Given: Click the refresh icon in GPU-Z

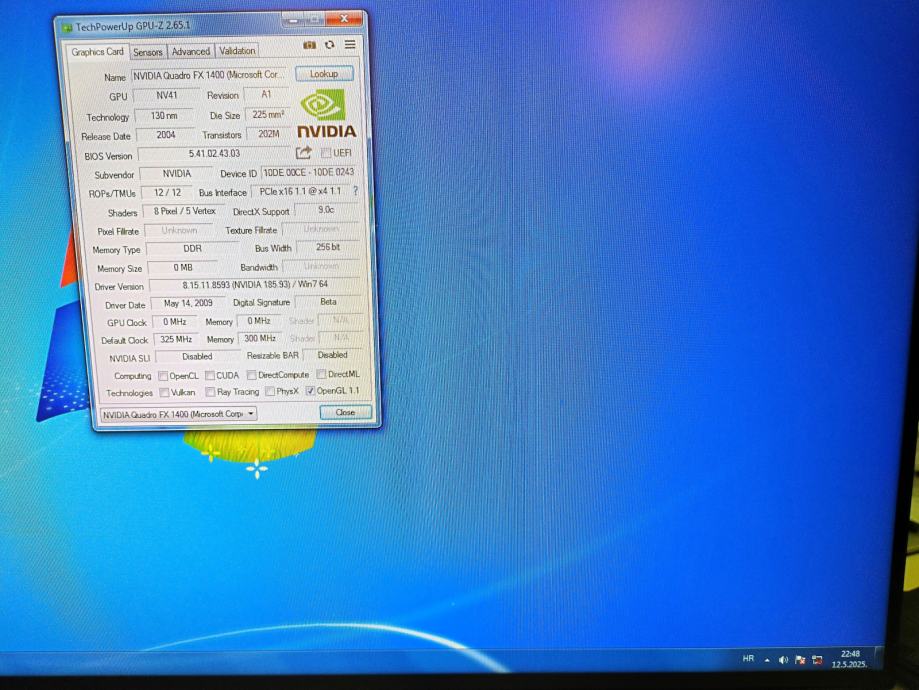Looking at the screenshot, I should click(329, 45).
